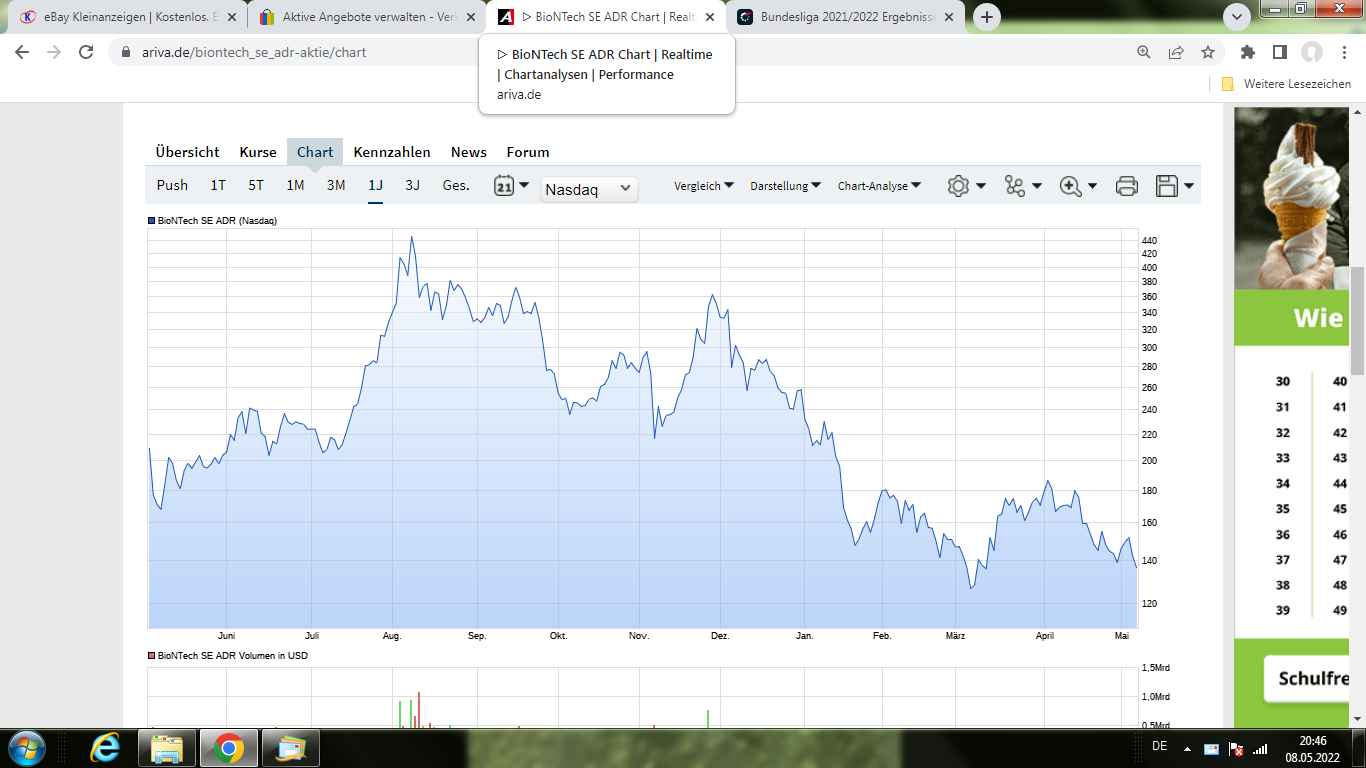Open the Vergleich dropdown

(x=704, y=186)
